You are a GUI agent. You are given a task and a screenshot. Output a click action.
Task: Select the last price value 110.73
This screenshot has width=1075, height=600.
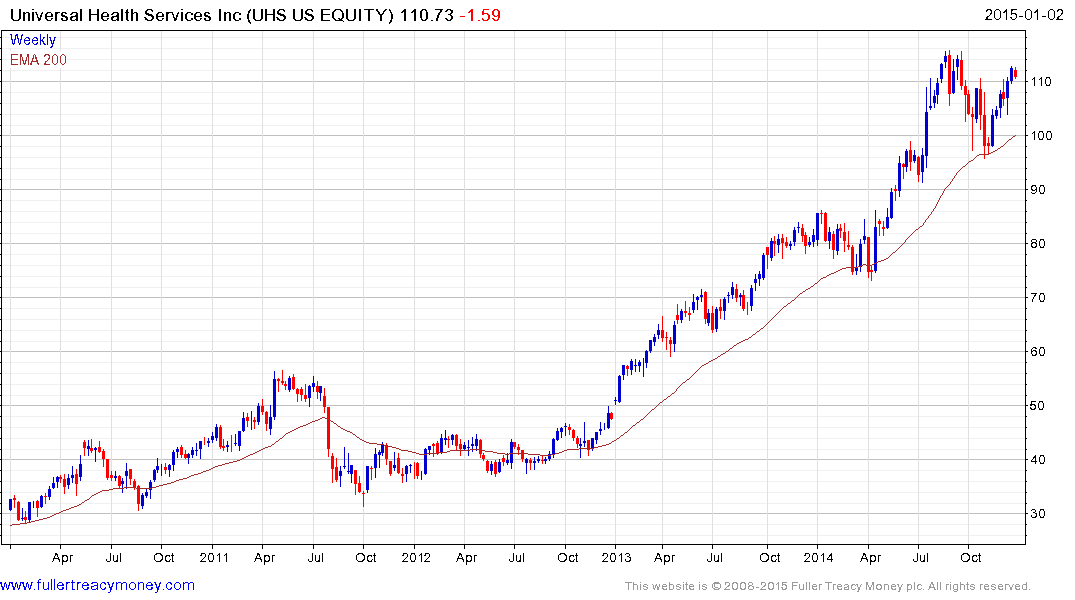click(426, 15)
